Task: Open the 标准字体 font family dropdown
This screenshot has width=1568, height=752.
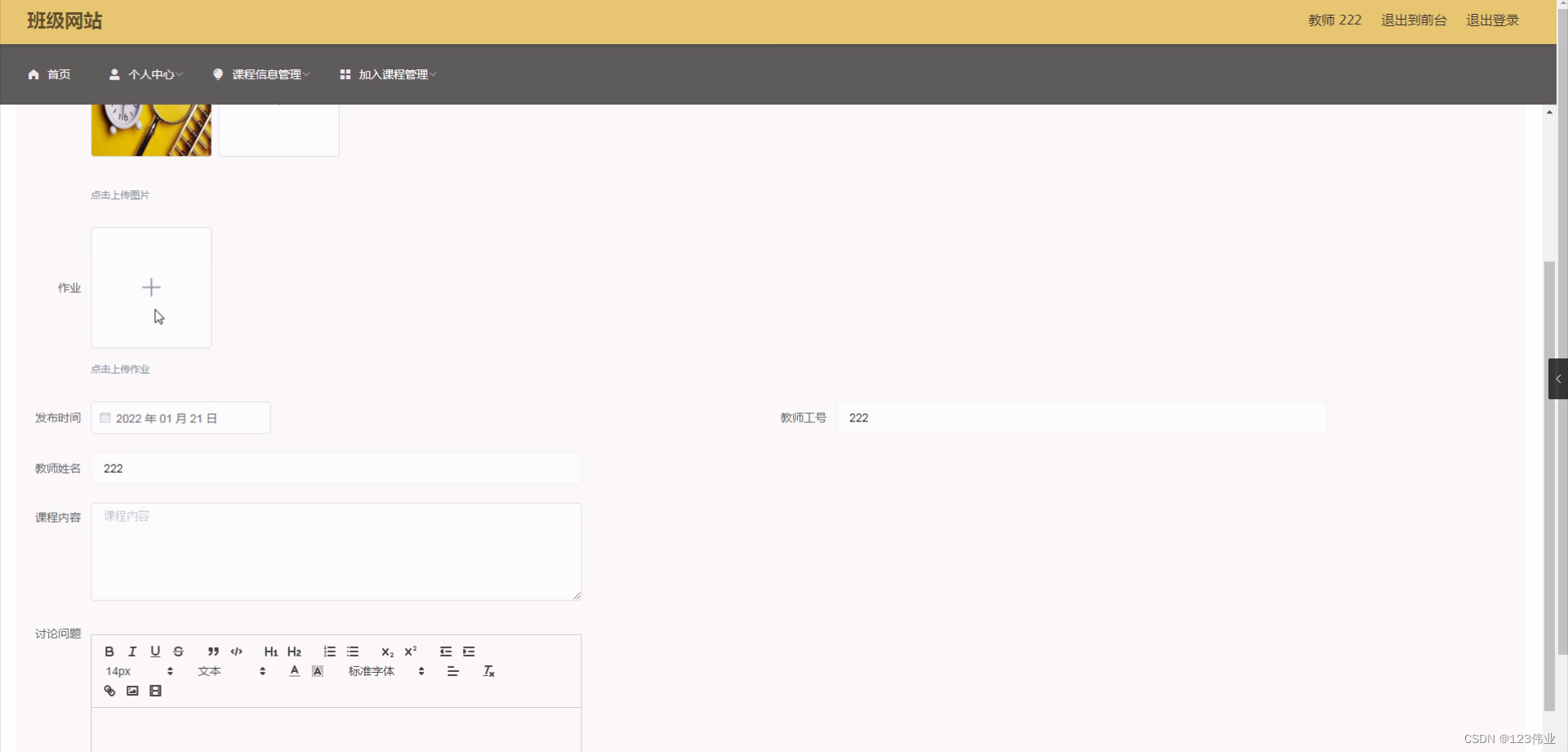Action: coord(371,670)
